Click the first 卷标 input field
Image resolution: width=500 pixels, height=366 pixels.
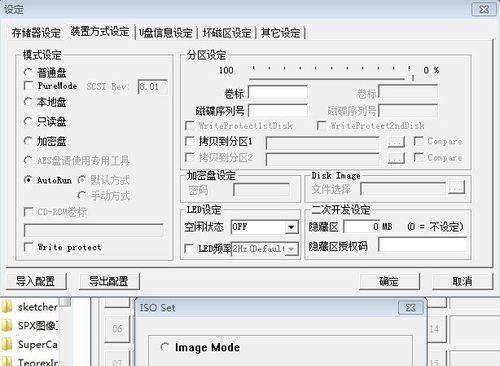278,93
